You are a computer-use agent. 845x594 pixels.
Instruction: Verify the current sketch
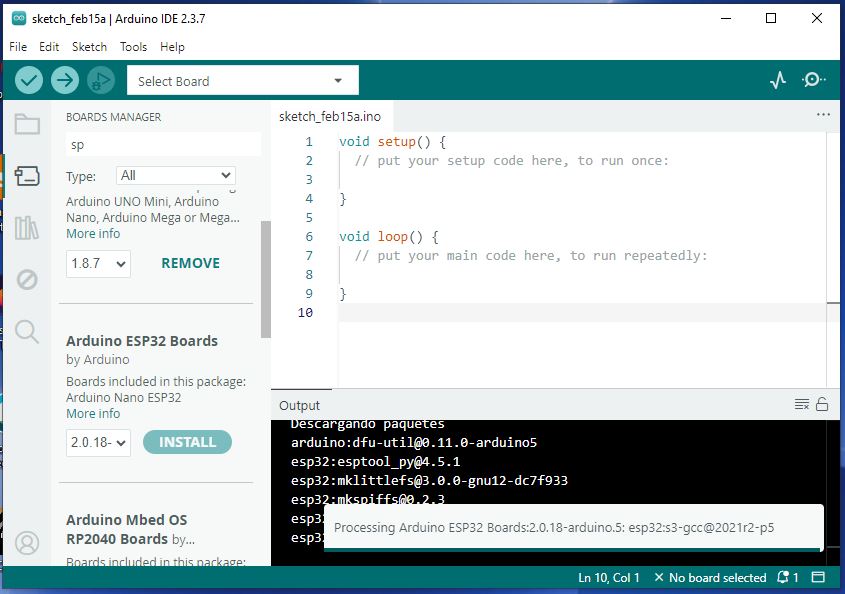[28, 80]
